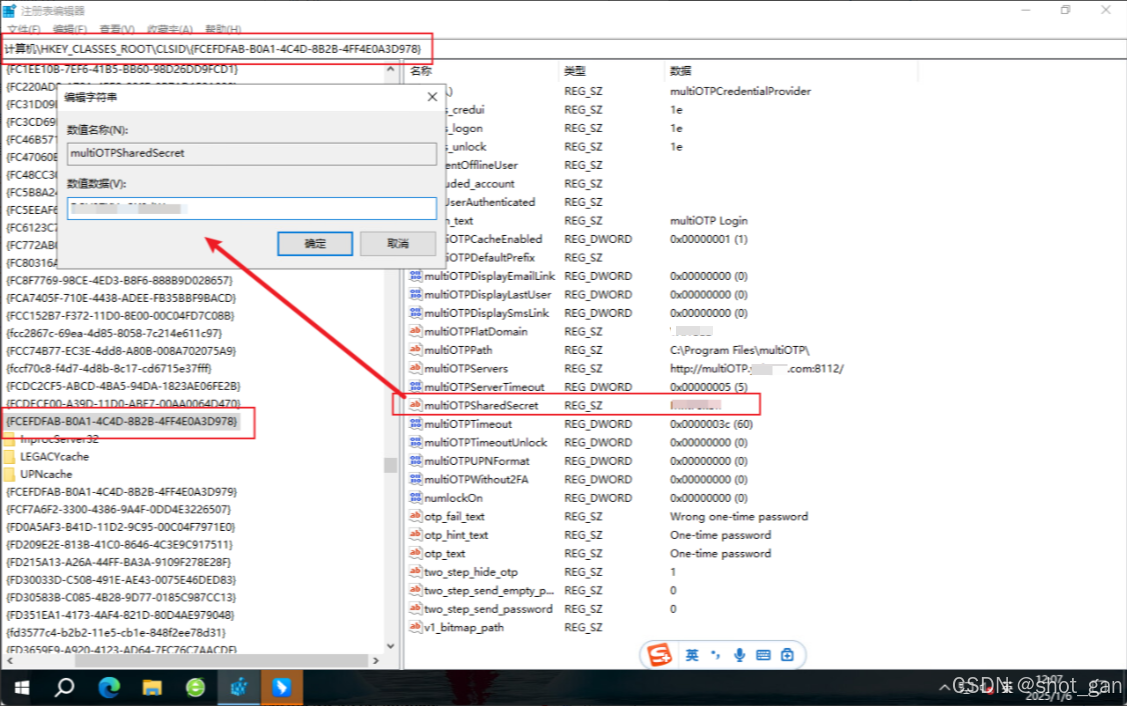Screen dimensions: 1127x706
Task: Click the tree horizontal scroll-left arrow
Action: [9, 661]
